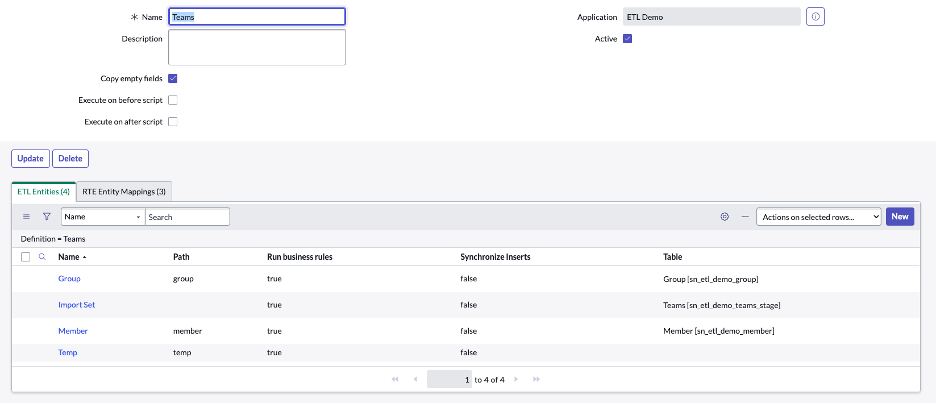Go to the next page arrow
The height and width of the screenshot is (404, 936).
tap(516, 379)
